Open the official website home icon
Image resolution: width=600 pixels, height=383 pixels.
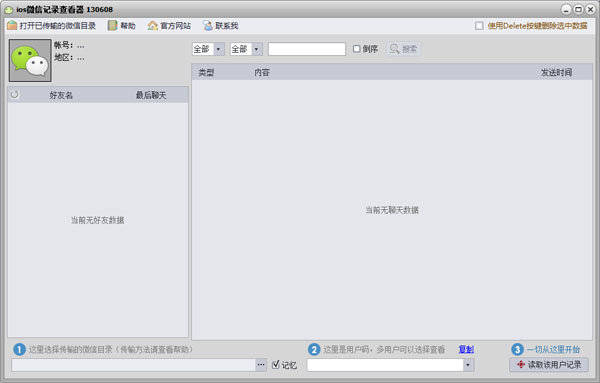coord(153,26)
